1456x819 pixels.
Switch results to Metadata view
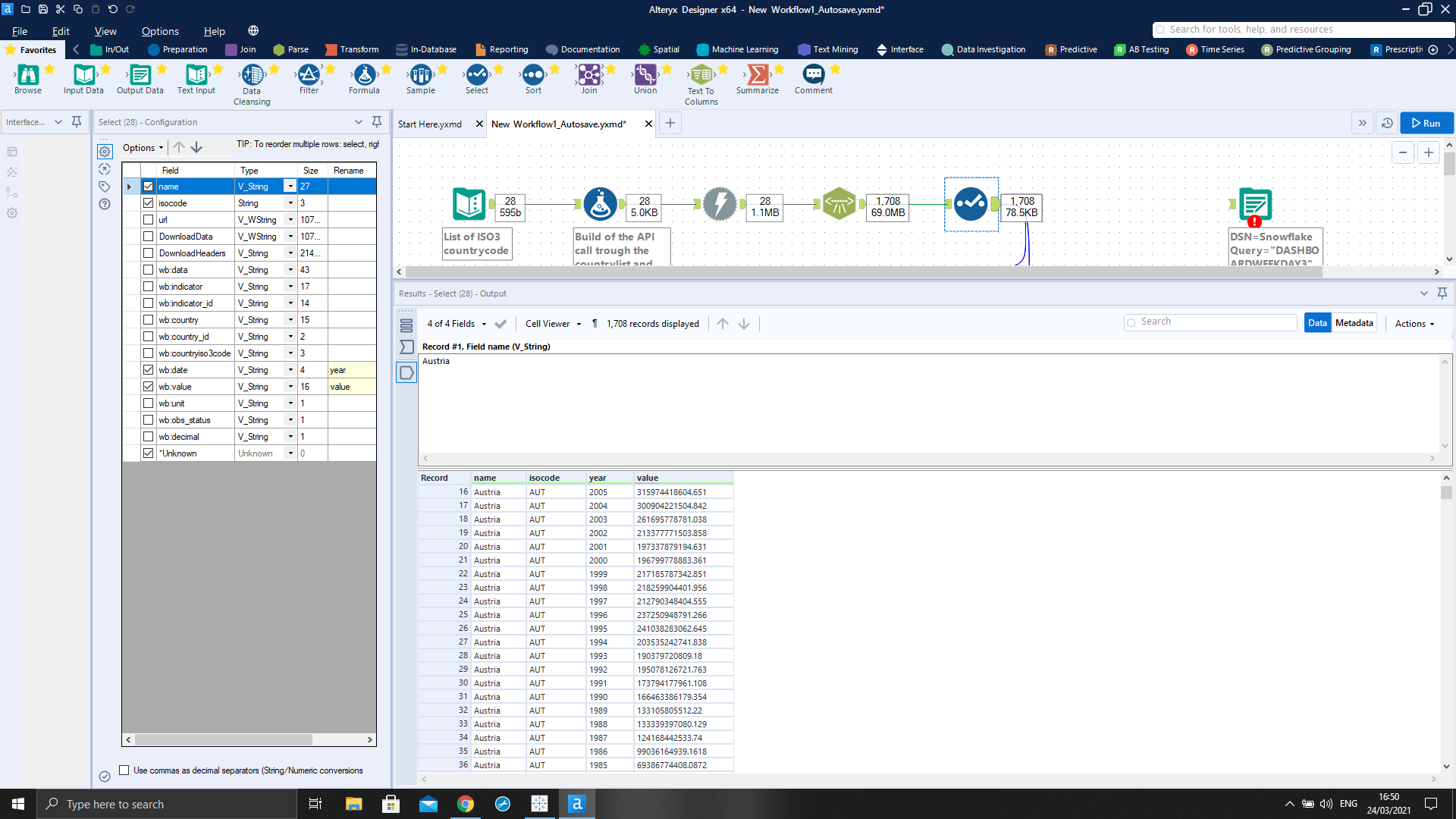click(1354, 323)
